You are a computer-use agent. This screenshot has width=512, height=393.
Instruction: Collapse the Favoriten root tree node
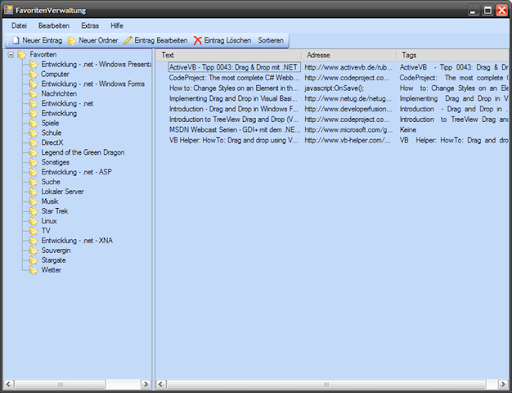click(11, 55)
